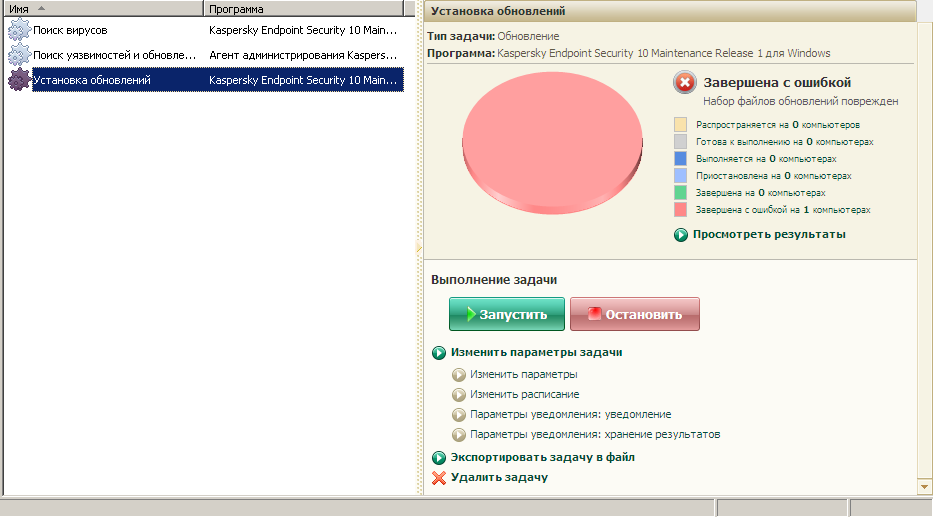The height and width of the screenshot is (517, 933).
Task: Click Приостановлена на 0 компьютерах legend text
Action: click(774, 176)
